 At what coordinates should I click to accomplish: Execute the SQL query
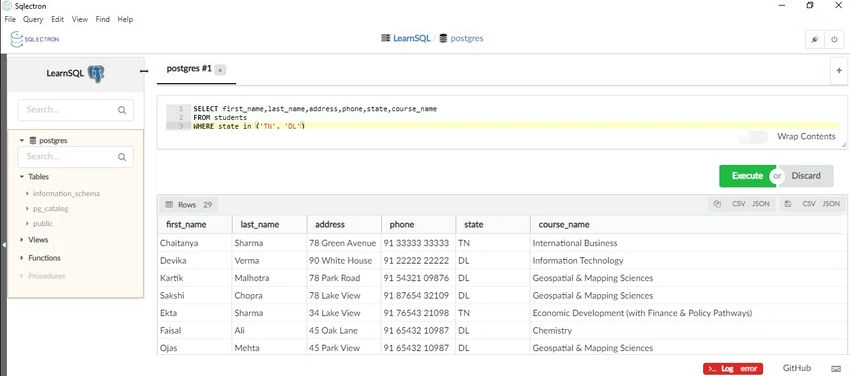747,176
